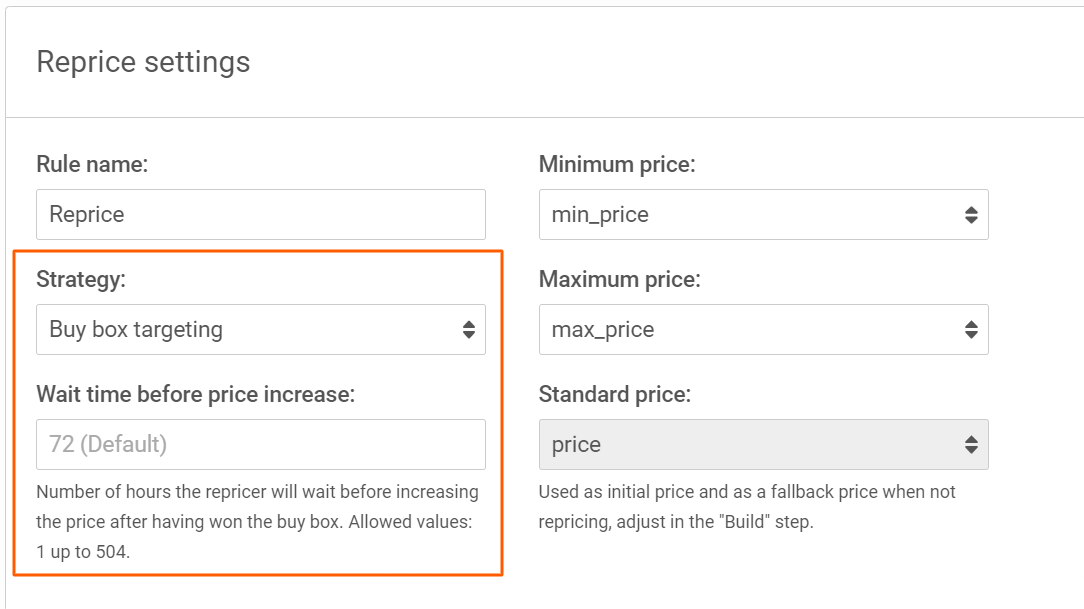The width and height of the screenshot is (1084, 609).
Task: Click the "Minimum price:" label
Action: [x=617, y=165]
